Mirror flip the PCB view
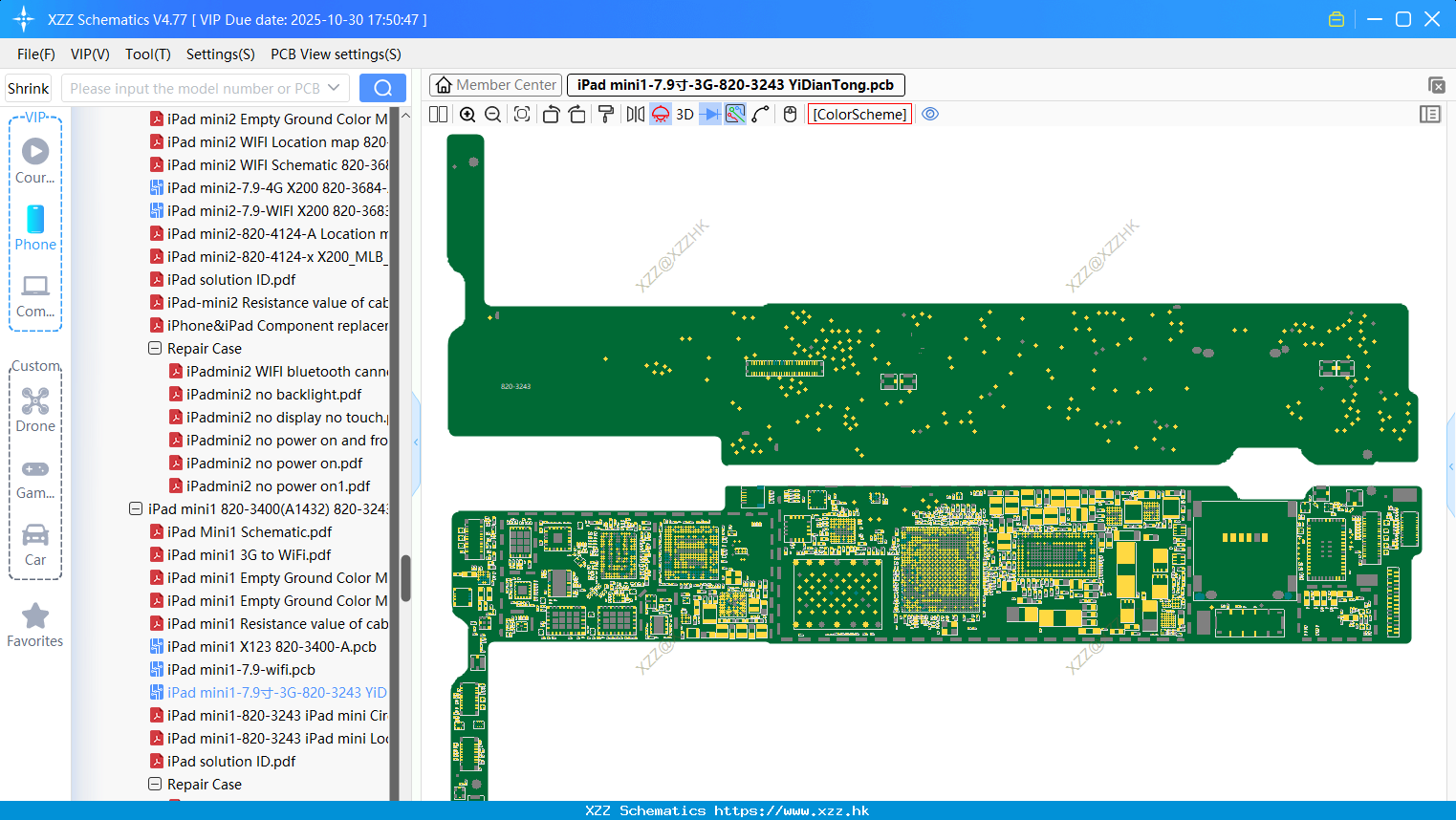This screenshot has width=1456, height=820. (x=636, y=115)
